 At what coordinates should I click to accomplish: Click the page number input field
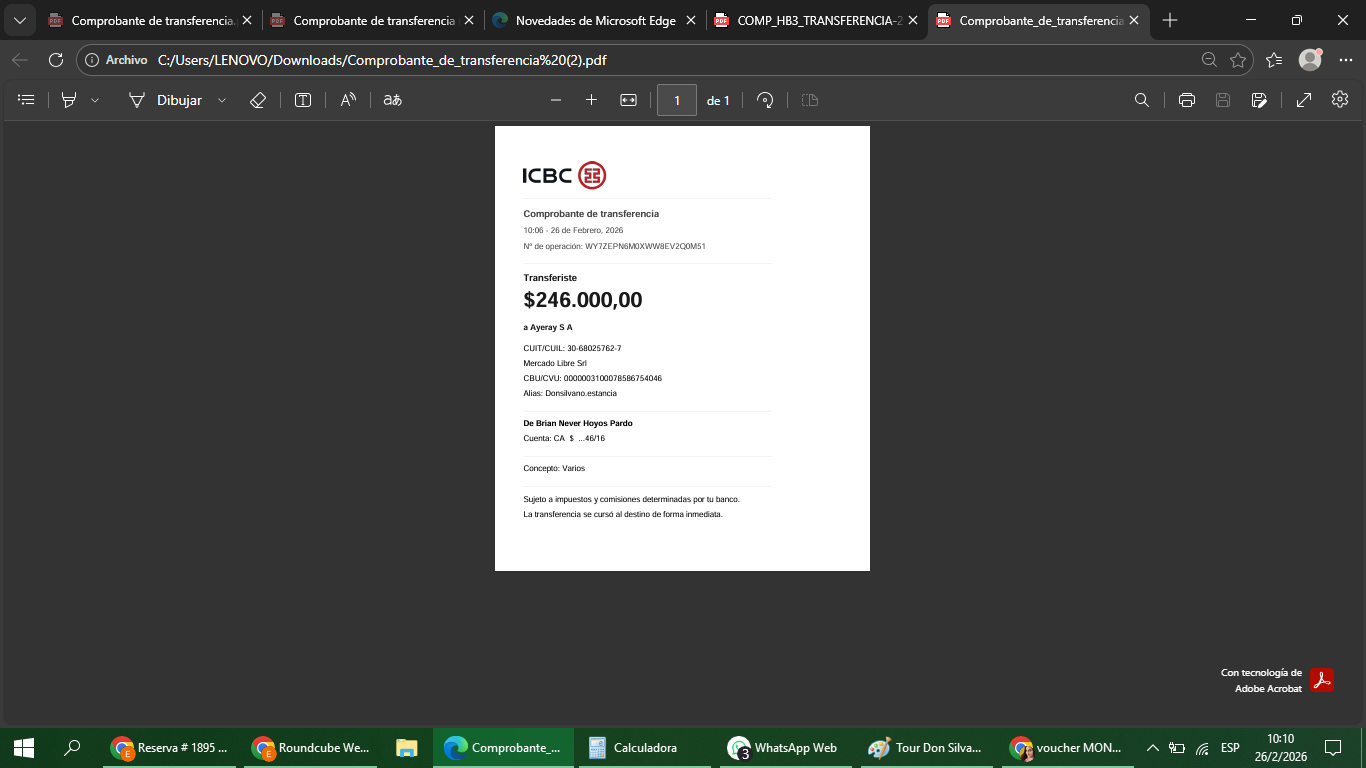click(677, 100)
